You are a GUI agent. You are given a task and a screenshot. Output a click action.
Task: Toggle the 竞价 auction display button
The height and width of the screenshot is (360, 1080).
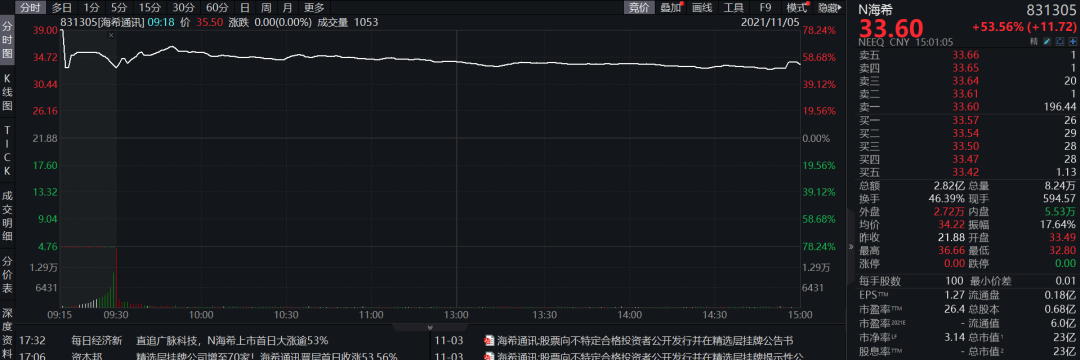(638, 8)
